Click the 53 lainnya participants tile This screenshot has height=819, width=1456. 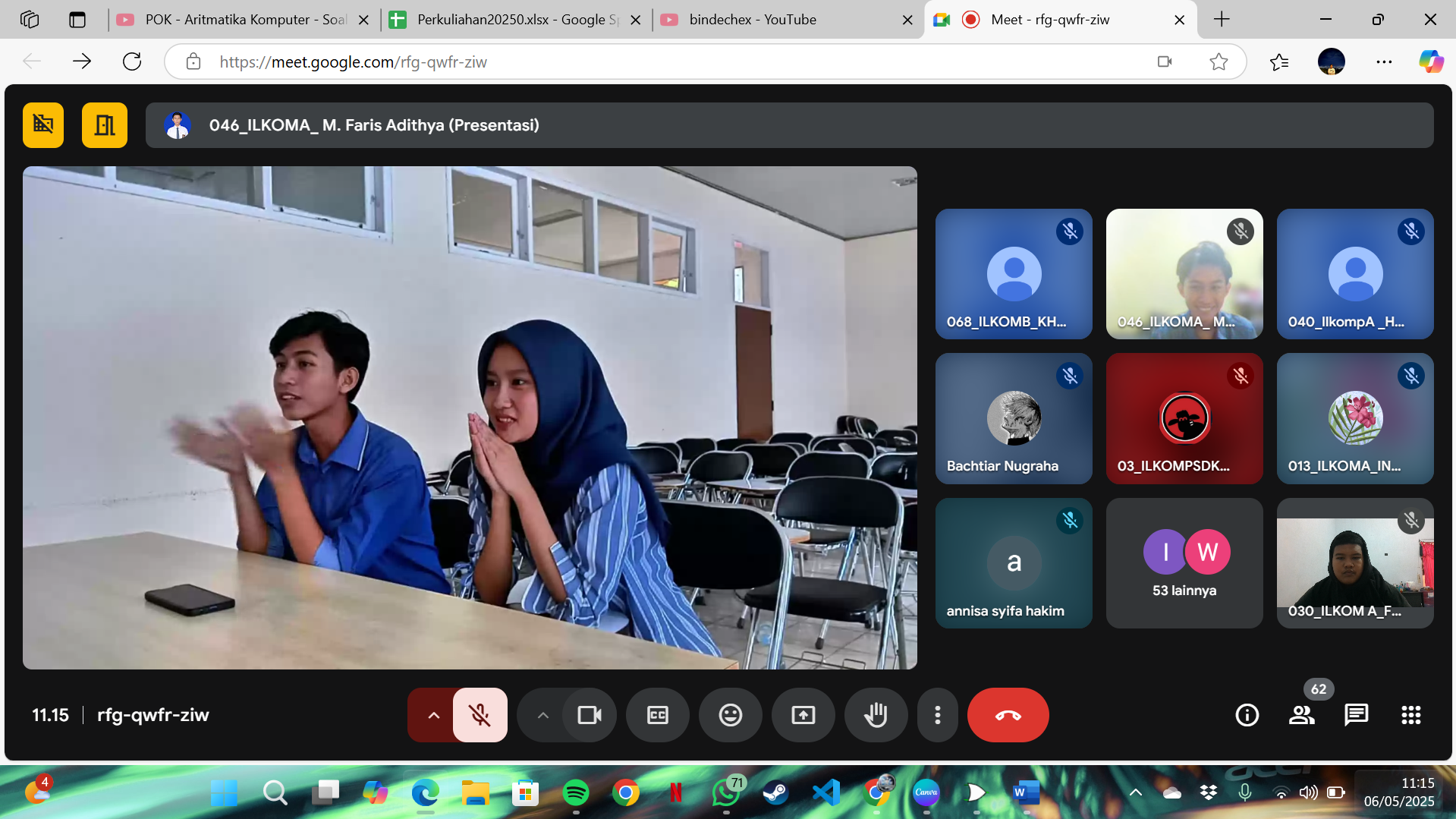(x=1184, y=563)
